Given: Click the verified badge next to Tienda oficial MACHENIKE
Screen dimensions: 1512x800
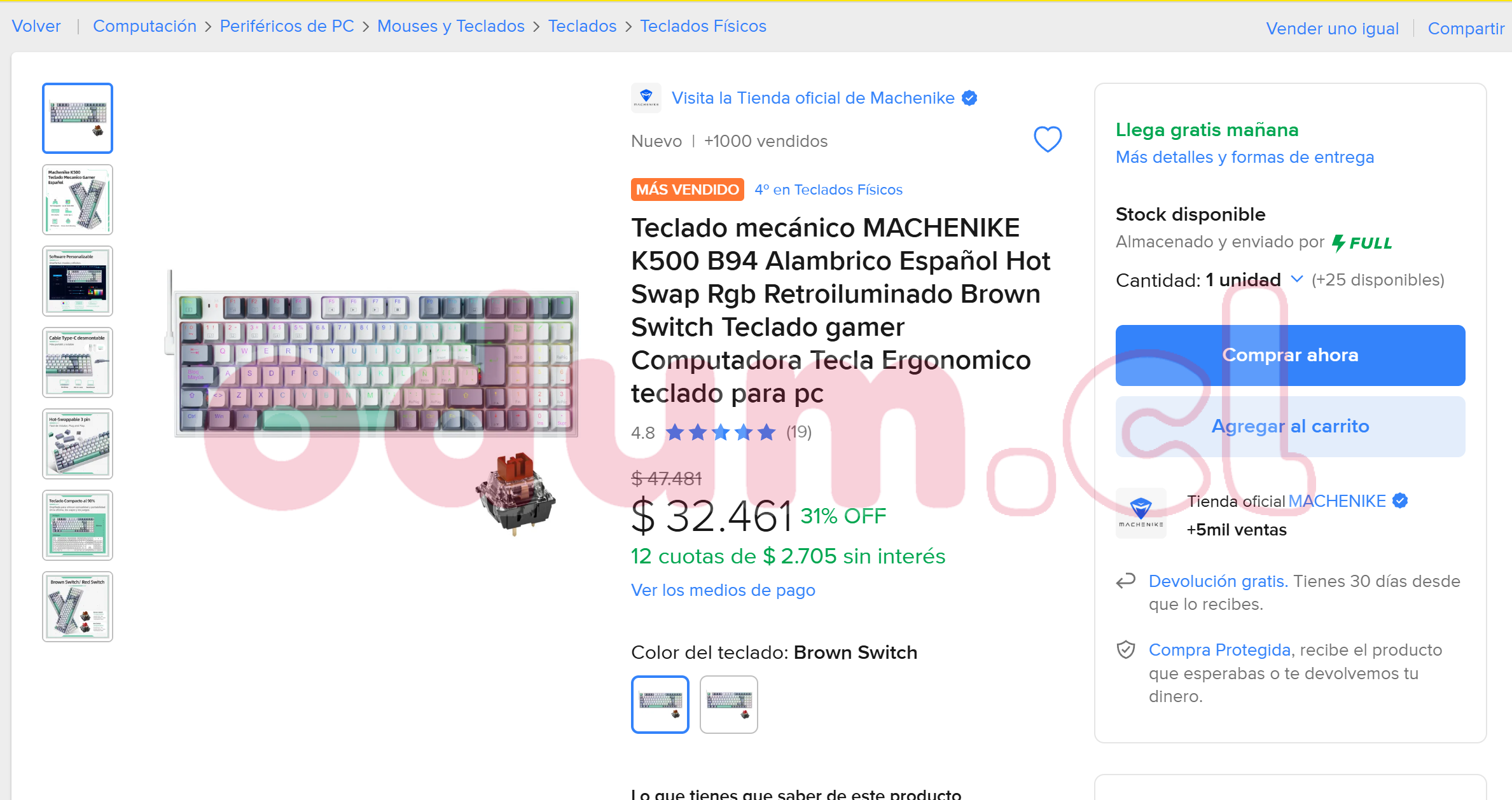Looking at the screenshot, I should (x=1400, y=501).
